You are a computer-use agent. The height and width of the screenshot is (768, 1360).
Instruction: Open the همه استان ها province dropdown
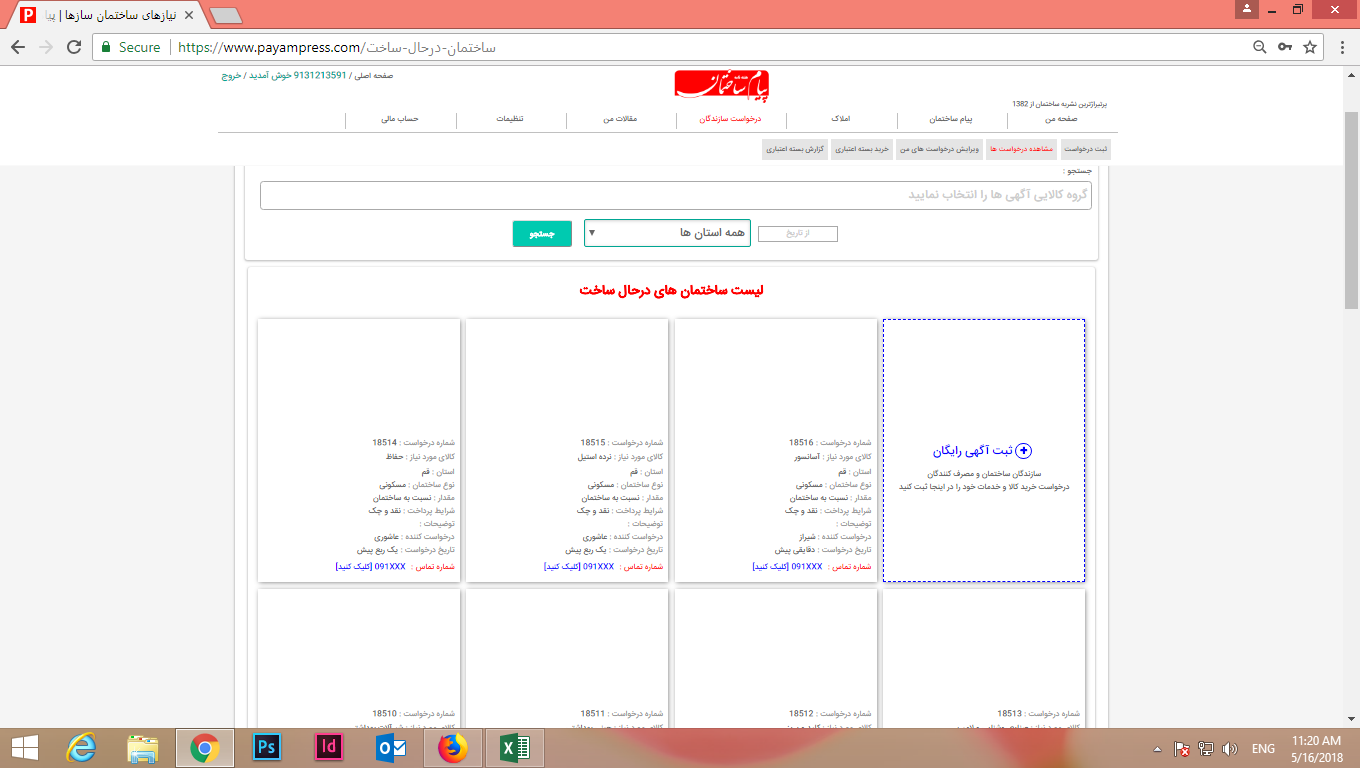(x=667, y=232)
